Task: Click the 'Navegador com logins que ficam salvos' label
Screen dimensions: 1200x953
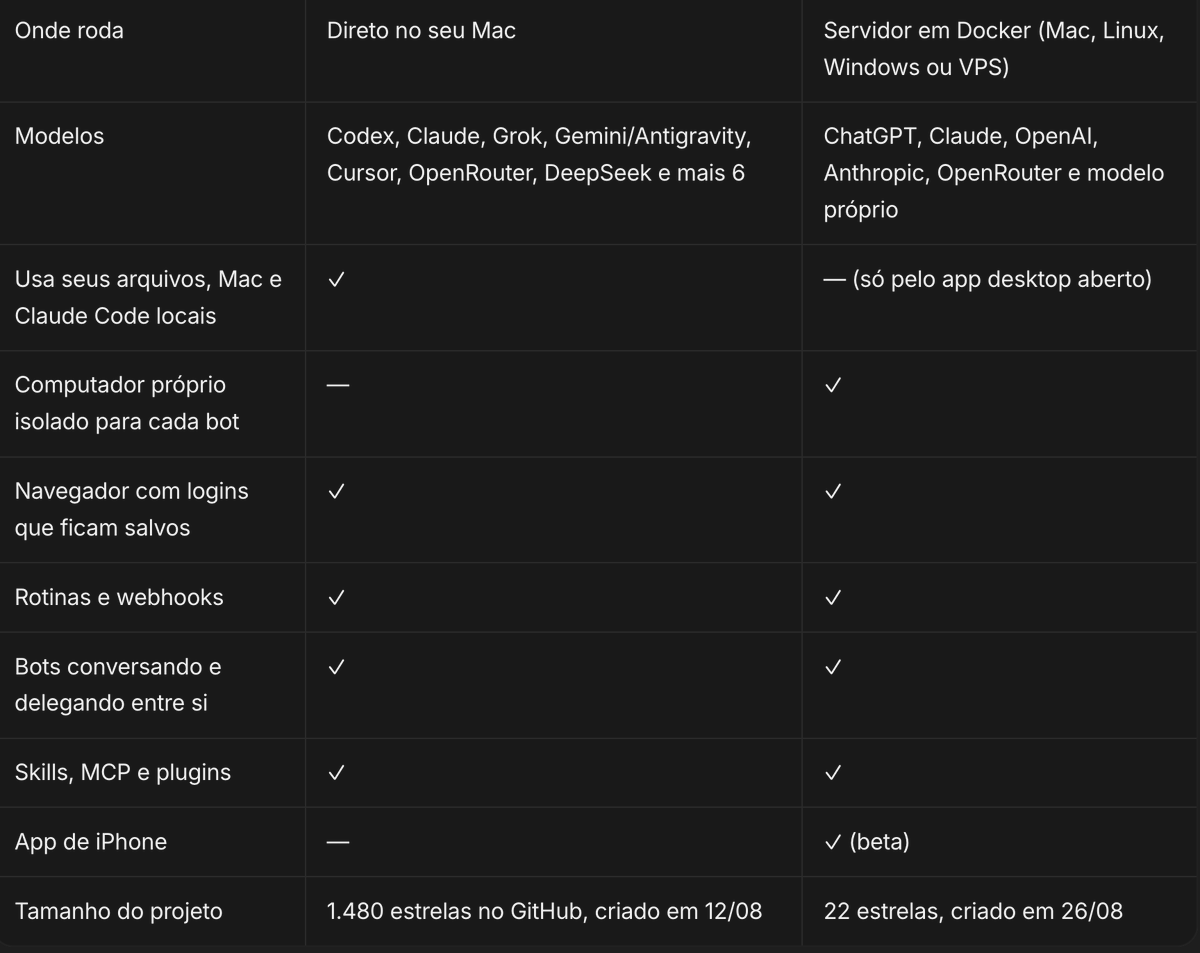Action: coord(131,509)
